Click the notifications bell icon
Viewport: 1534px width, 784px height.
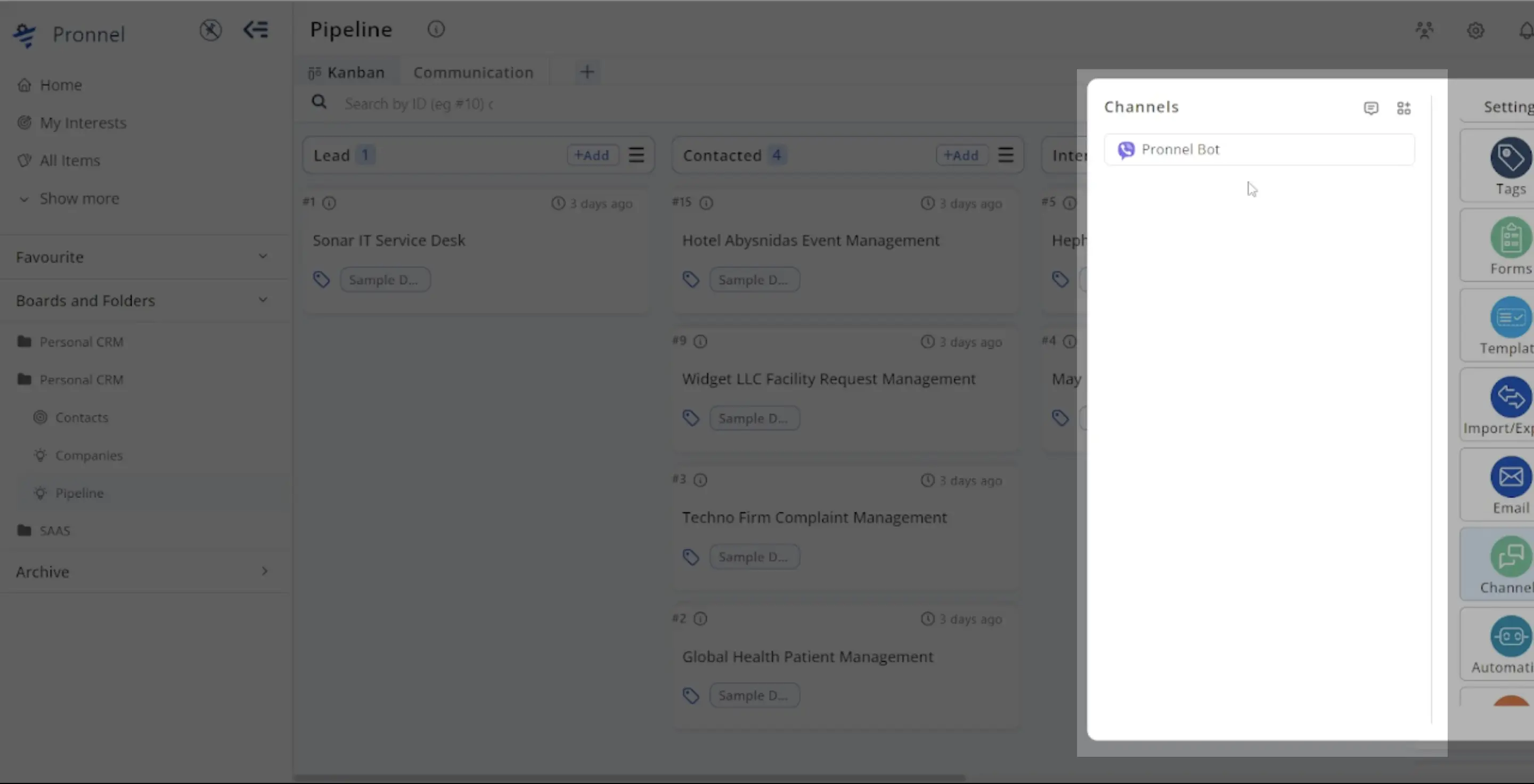tap(1526, 30)
